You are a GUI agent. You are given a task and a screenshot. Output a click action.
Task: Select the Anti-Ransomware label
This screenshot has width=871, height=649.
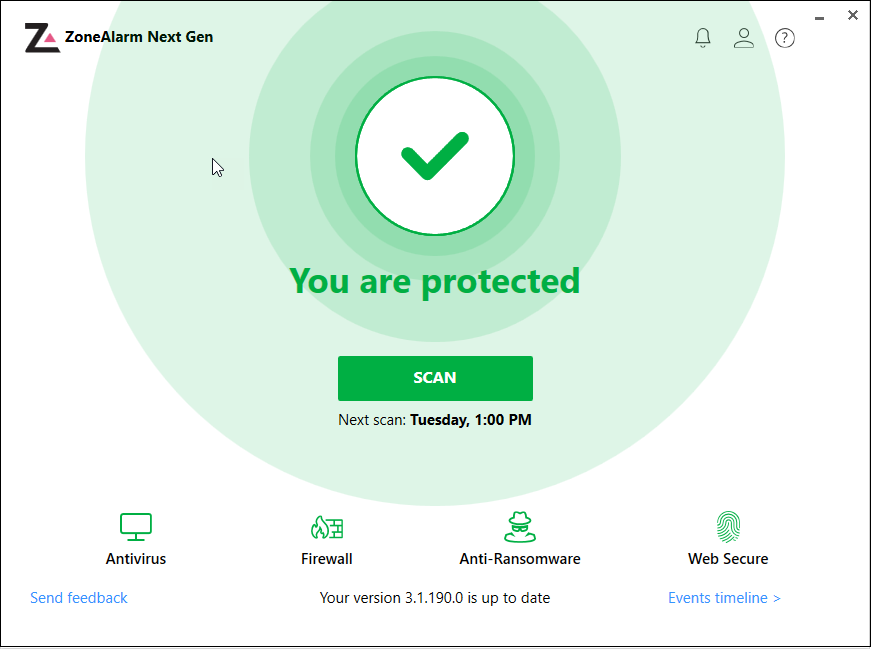click(x=520, y=558)
